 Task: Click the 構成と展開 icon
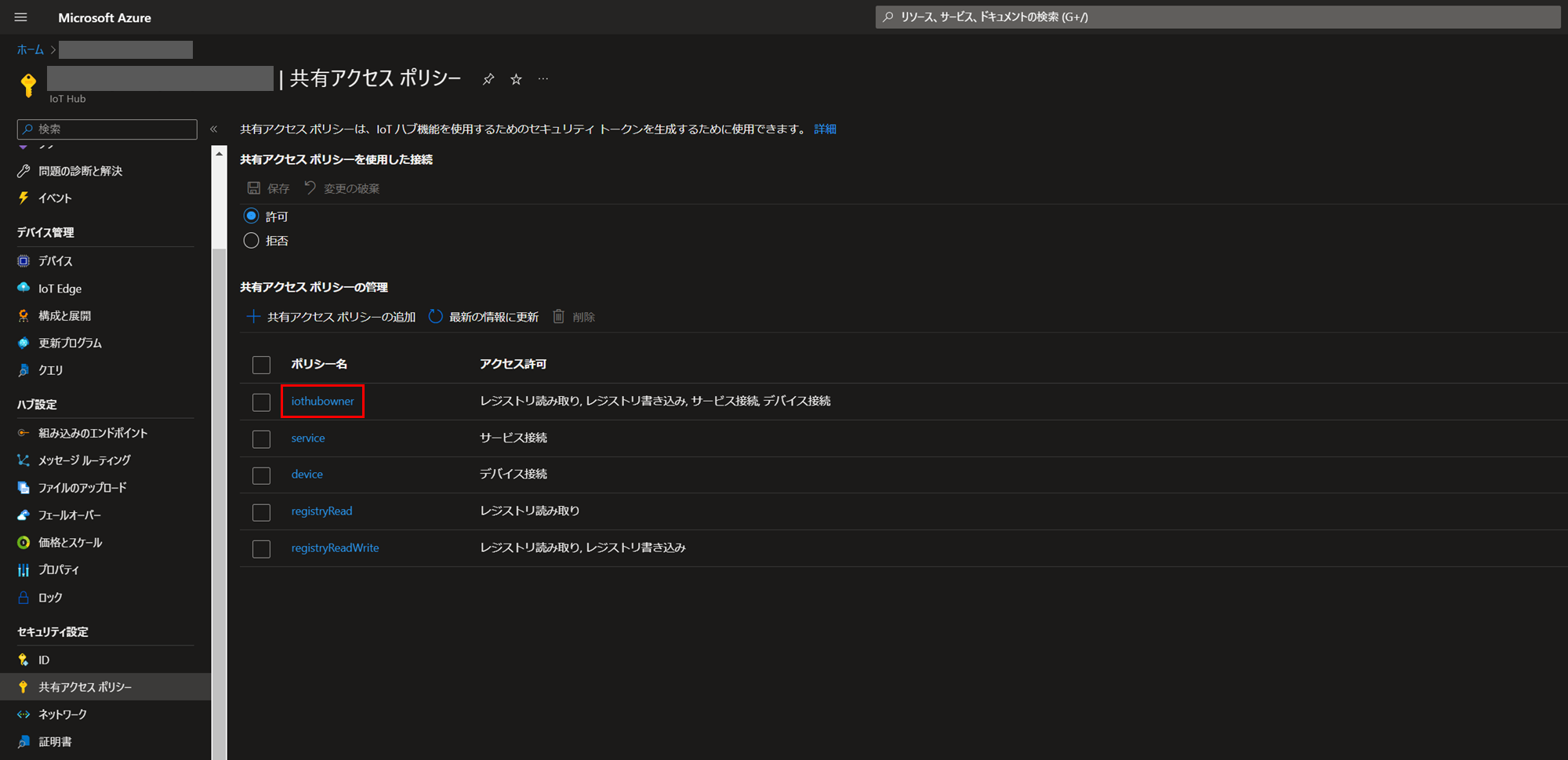tap(24, 316)
